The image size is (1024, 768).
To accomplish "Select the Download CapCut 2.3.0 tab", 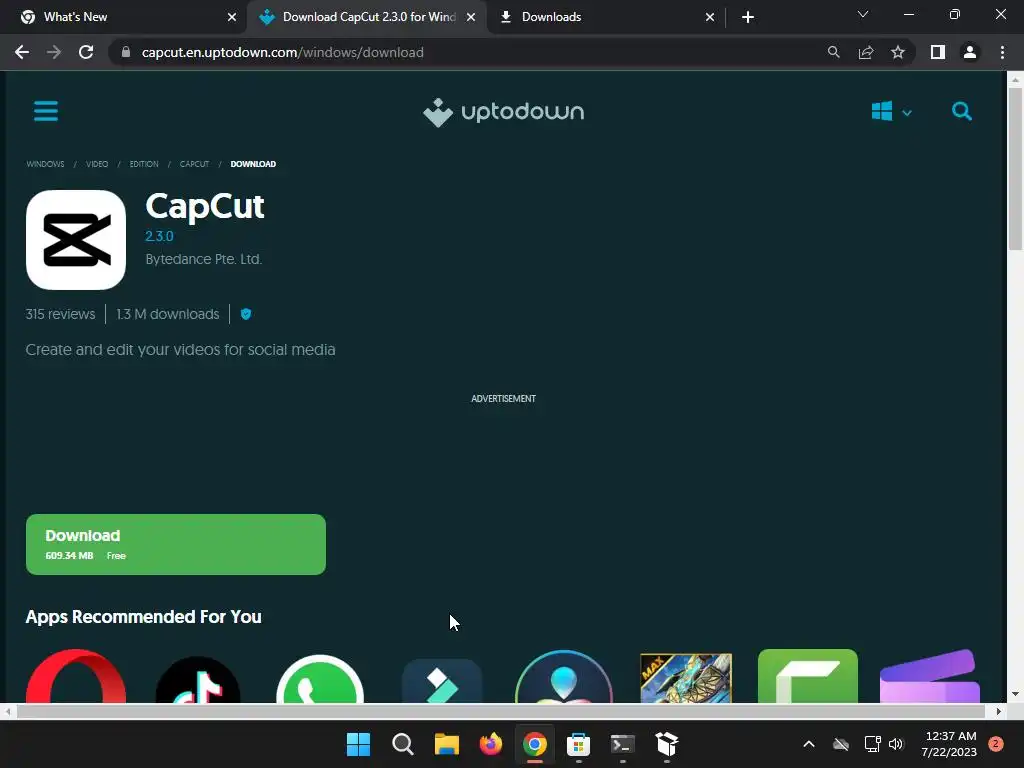I will pos(368,17).
